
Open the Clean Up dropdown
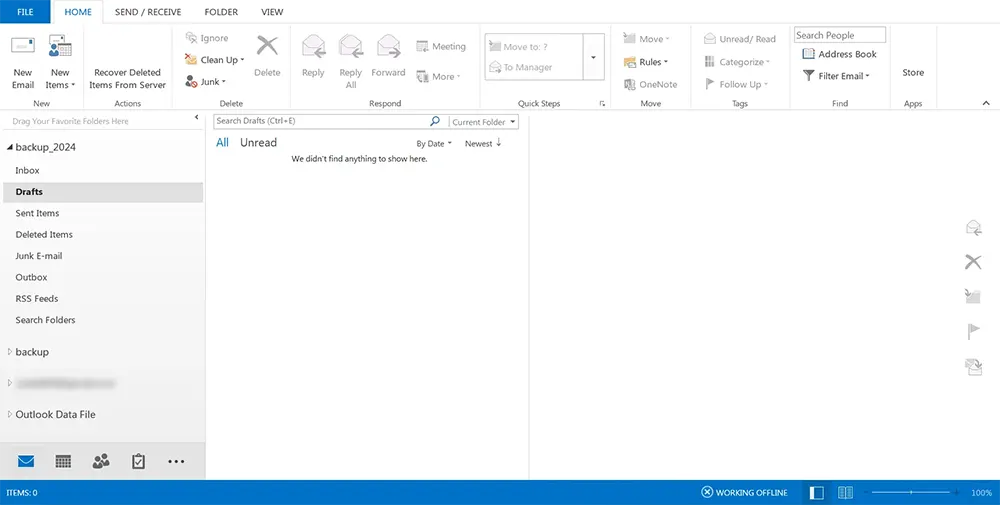click(x=214, y=60)
